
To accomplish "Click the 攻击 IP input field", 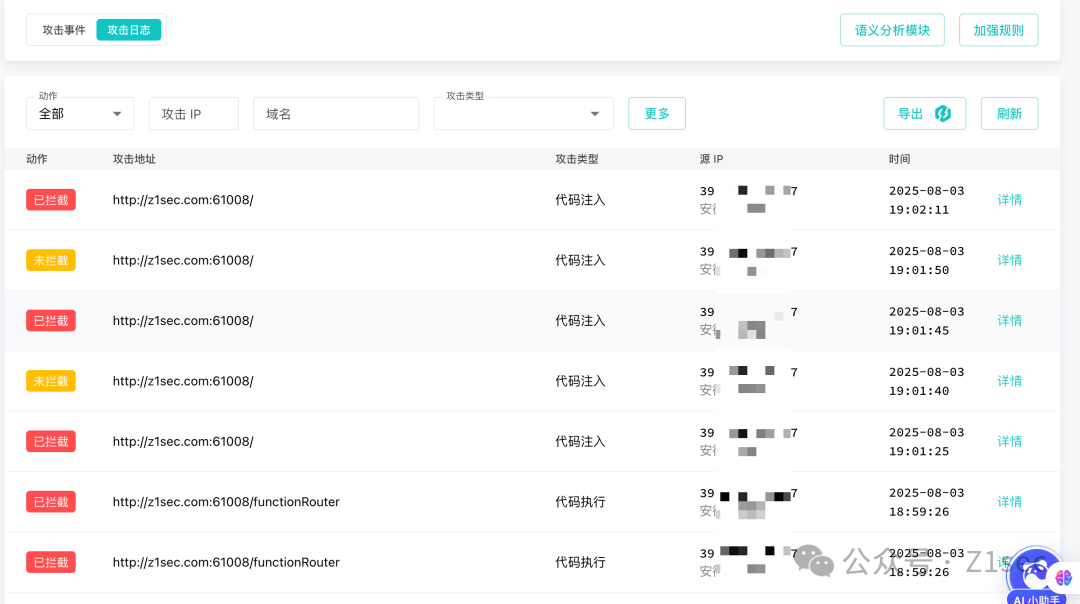I will point(193,114).
